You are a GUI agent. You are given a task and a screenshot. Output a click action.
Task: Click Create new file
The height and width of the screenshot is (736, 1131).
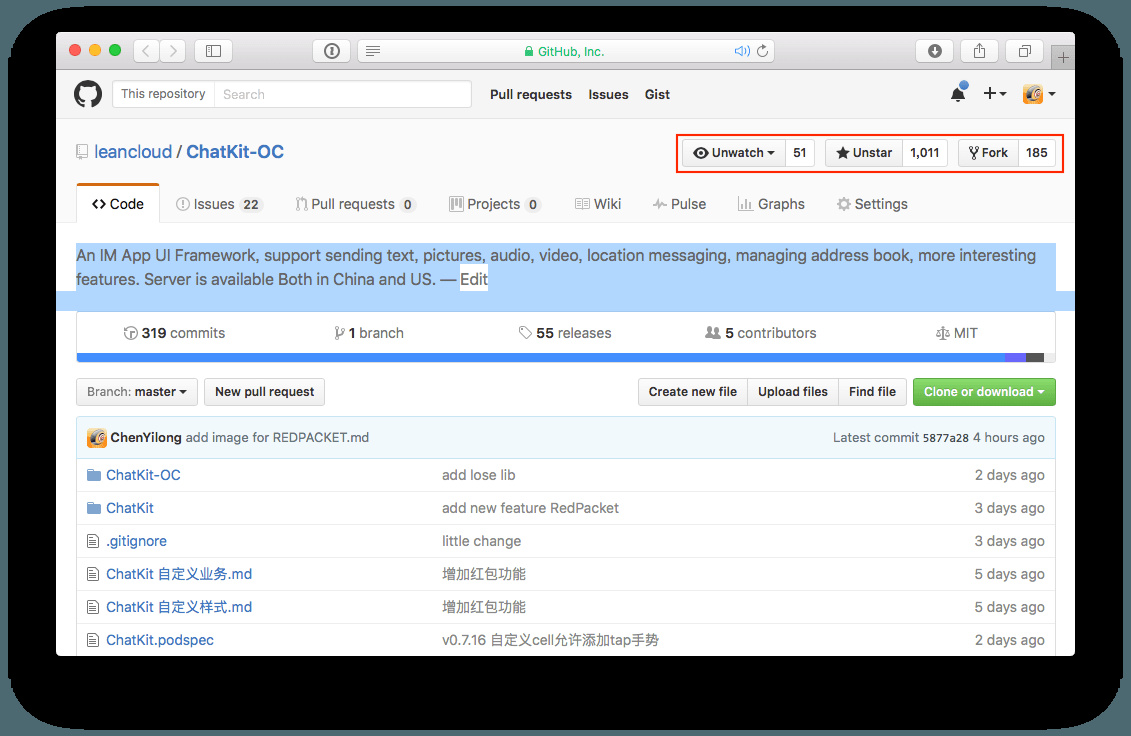pyautogui.click(x=692, y=392)
